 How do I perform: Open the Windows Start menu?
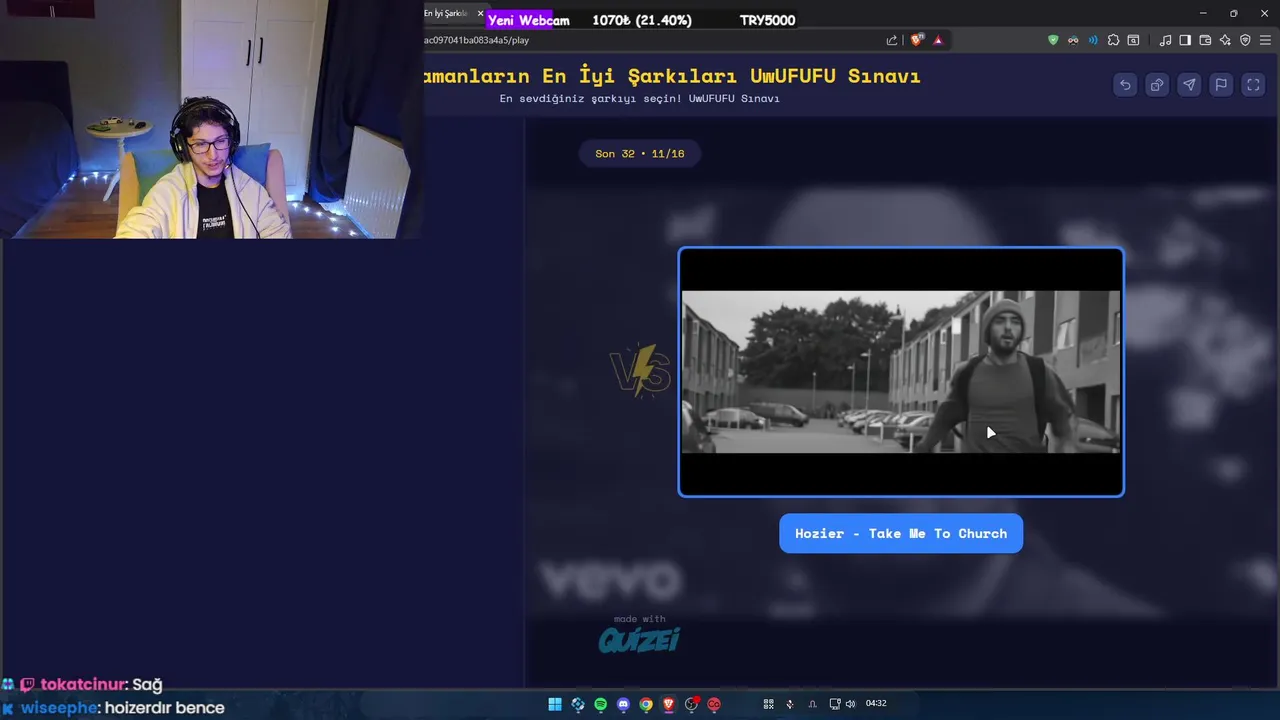pos(555,704)
